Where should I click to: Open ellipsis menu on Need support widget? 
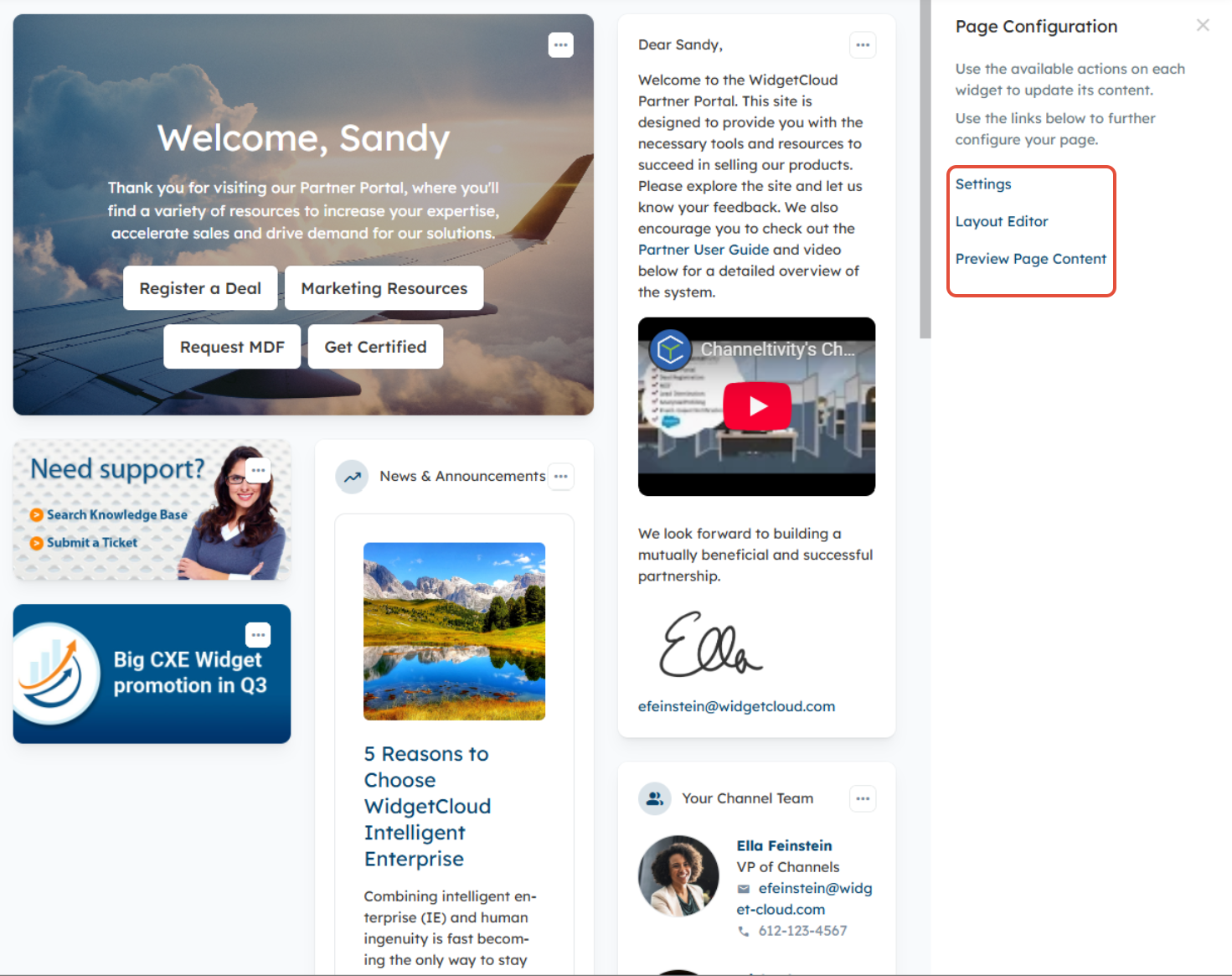point(258,471)
